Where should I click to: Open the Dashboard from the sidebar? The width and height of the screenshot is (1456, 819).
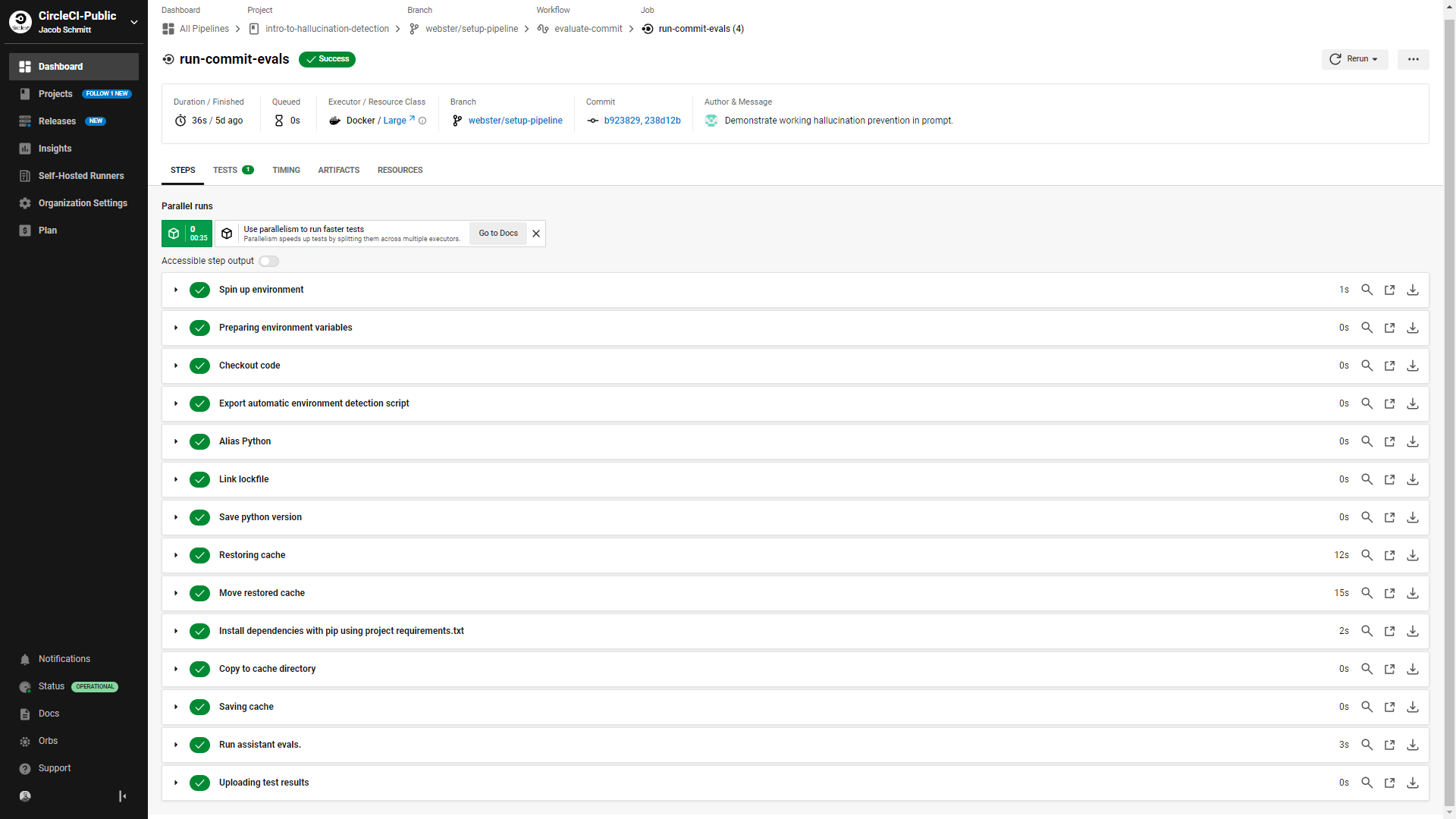pos(61,66)
